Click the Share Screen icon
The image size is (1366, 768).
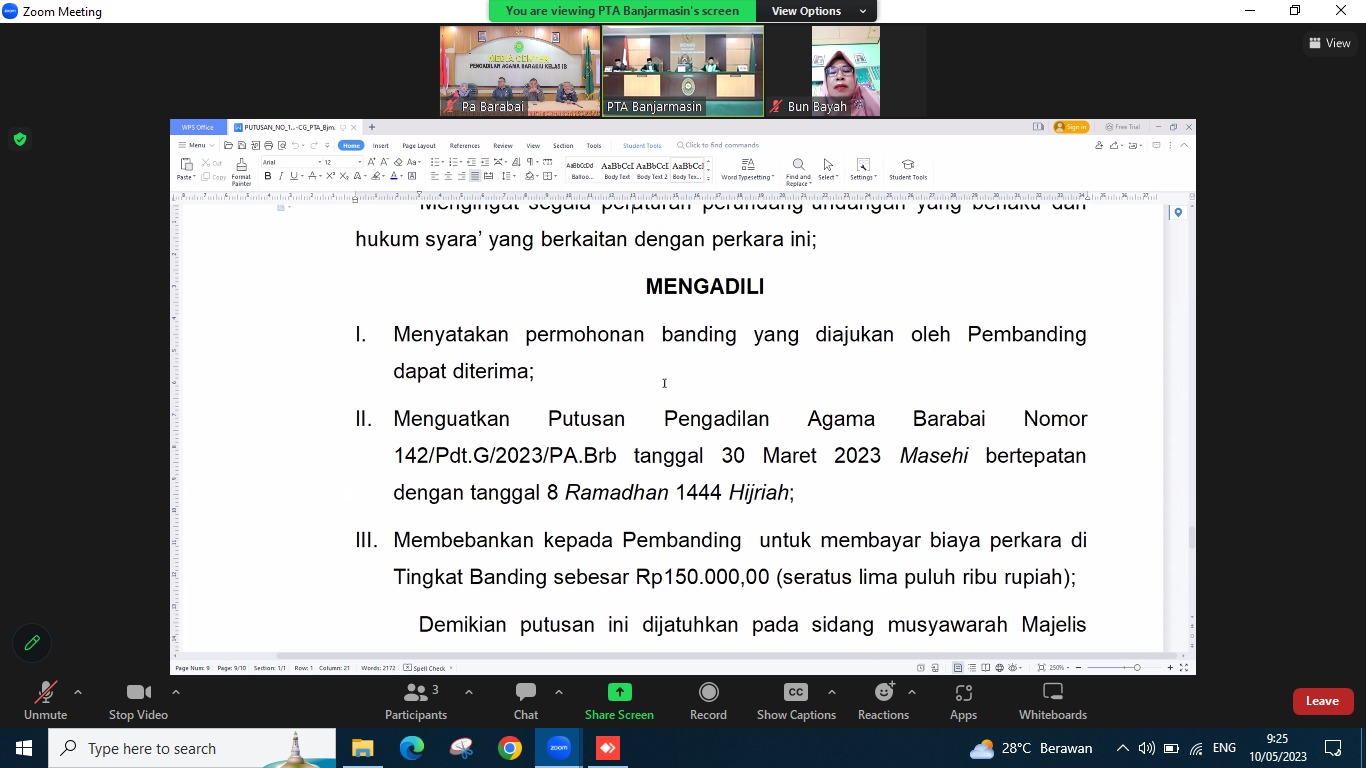tap(619, 693)
